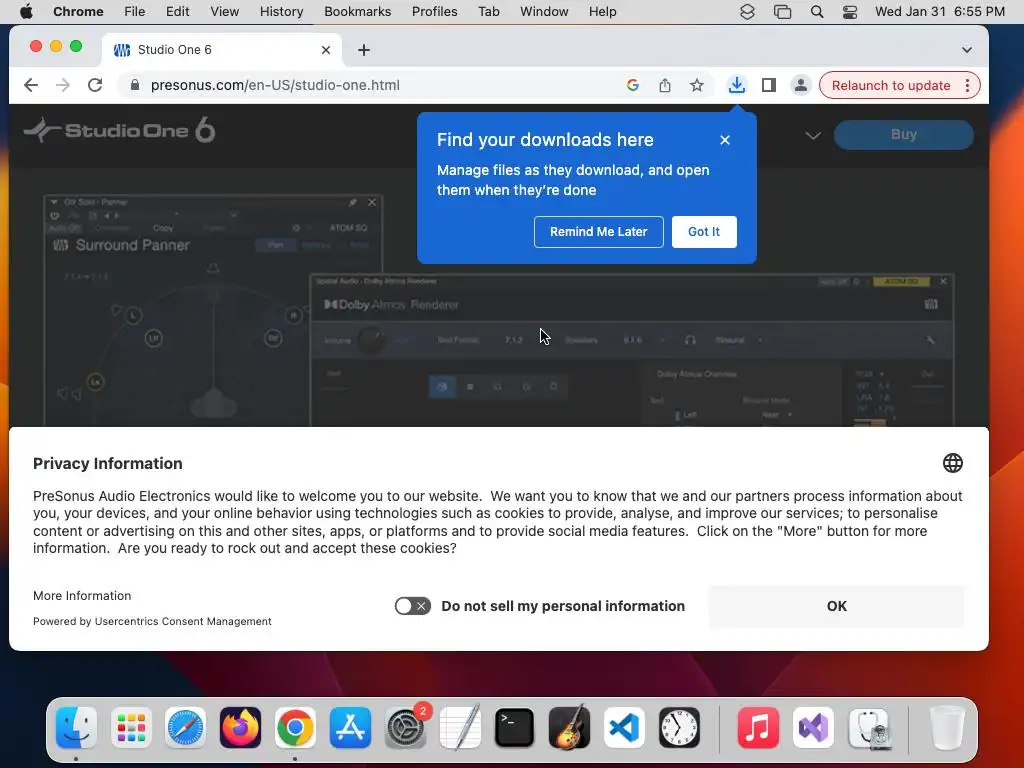Click the Chrome forward arrow
1024x768 pixels.
click(63, 86)
